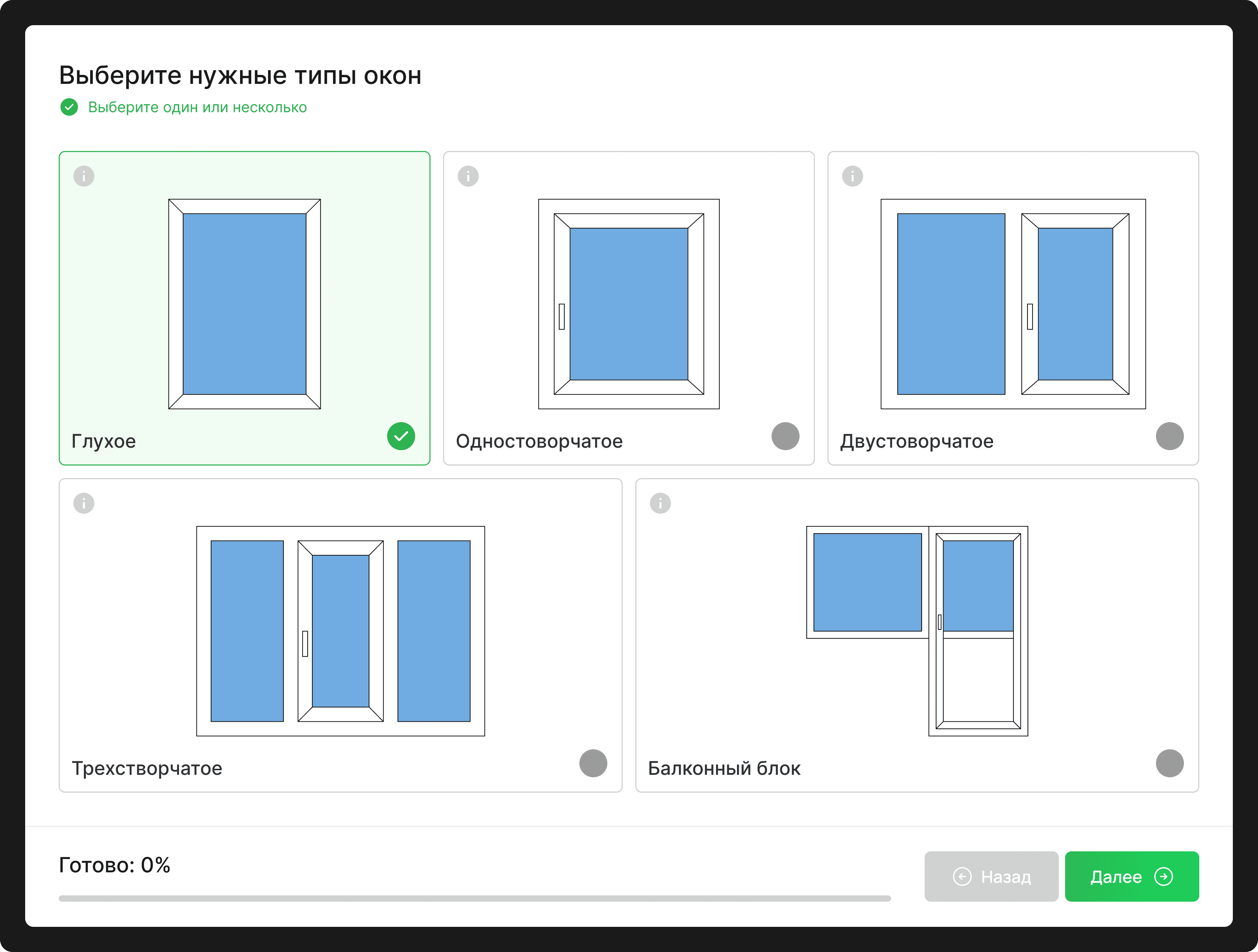Click back arrow icon in Назад button
Viewport: 1258px width, 952px height.
962,877
